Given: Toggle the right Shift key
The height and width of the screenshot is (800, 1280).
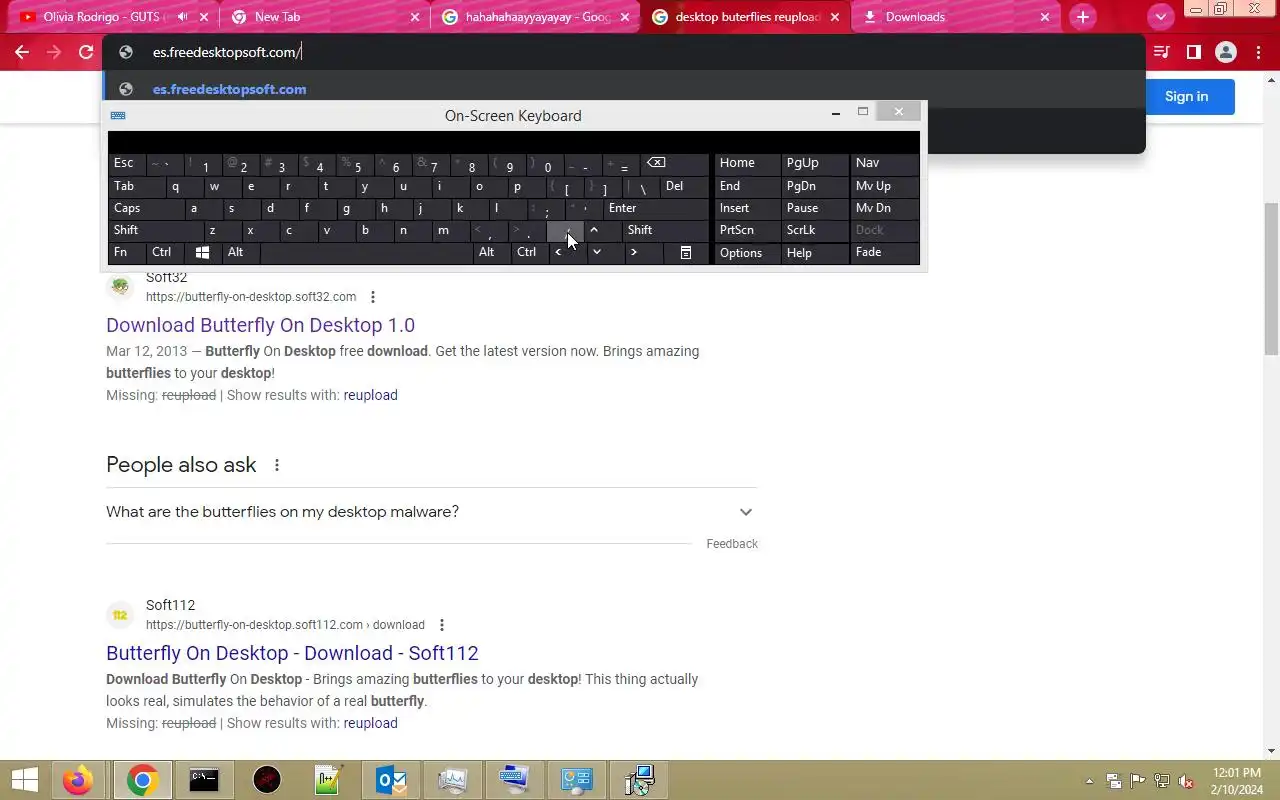Looking at the screenshot, I should click(x=666, y=230).
